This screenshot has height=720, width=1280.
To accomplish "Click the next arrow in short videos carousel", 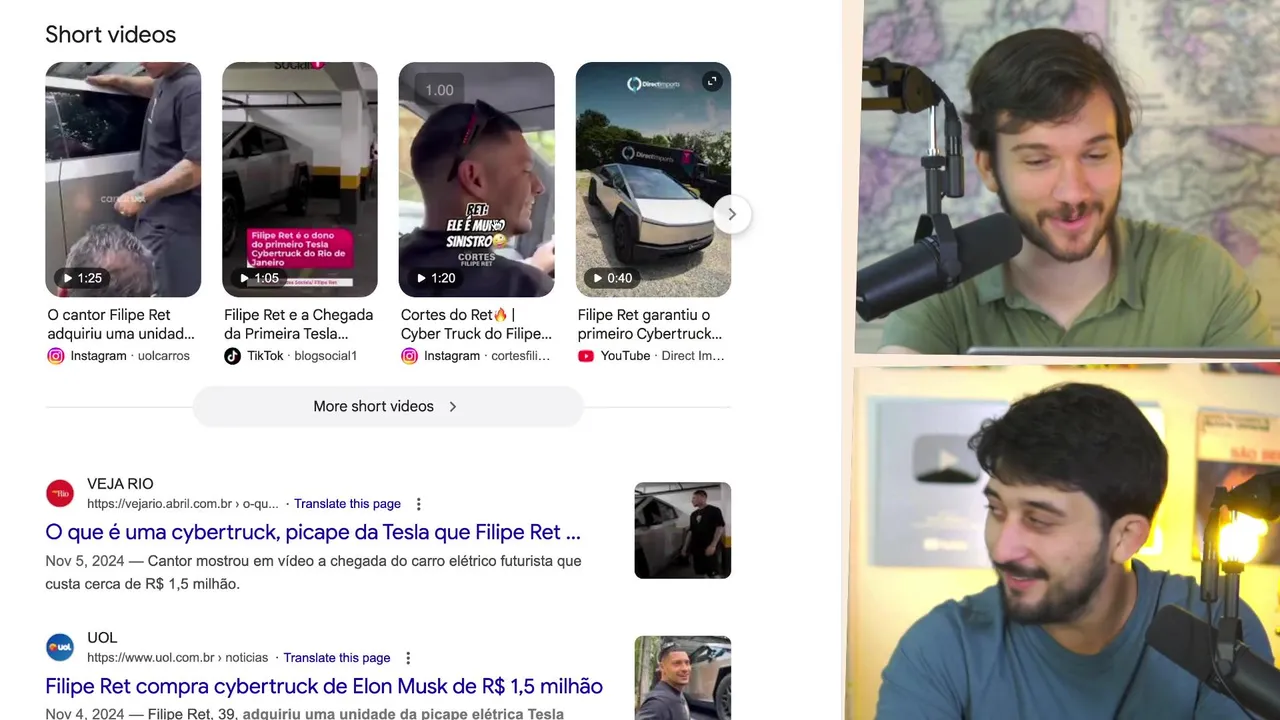I will point(732,214).
